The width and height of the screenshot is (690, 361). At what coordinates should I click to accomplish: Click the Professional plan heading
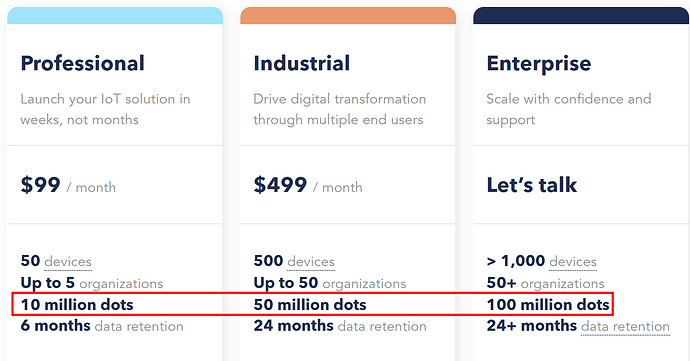(x=82, y=64)
